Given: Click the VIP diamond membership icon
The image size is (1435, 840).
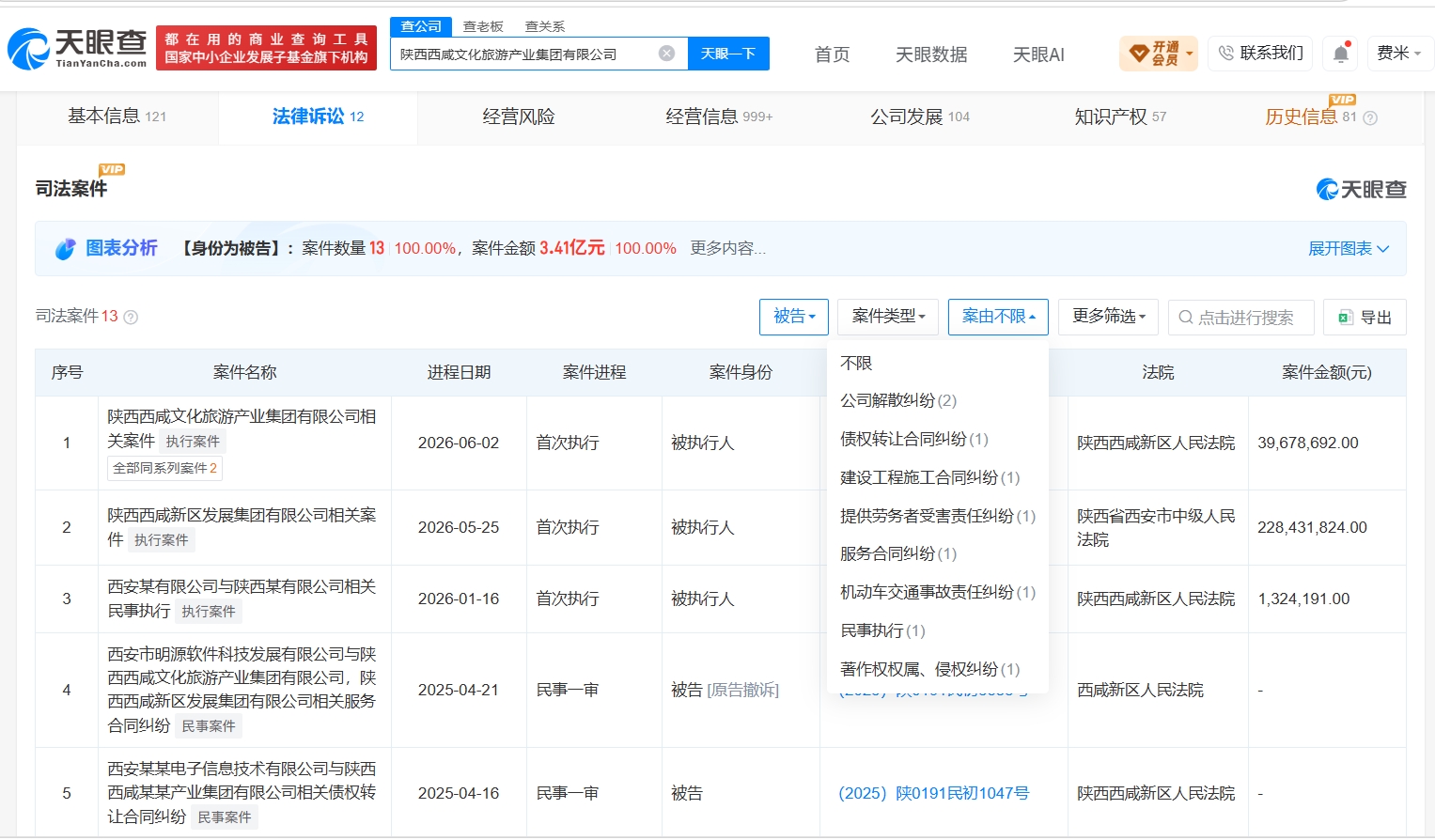Looking at the screenshot, I should click(1138, 54).
